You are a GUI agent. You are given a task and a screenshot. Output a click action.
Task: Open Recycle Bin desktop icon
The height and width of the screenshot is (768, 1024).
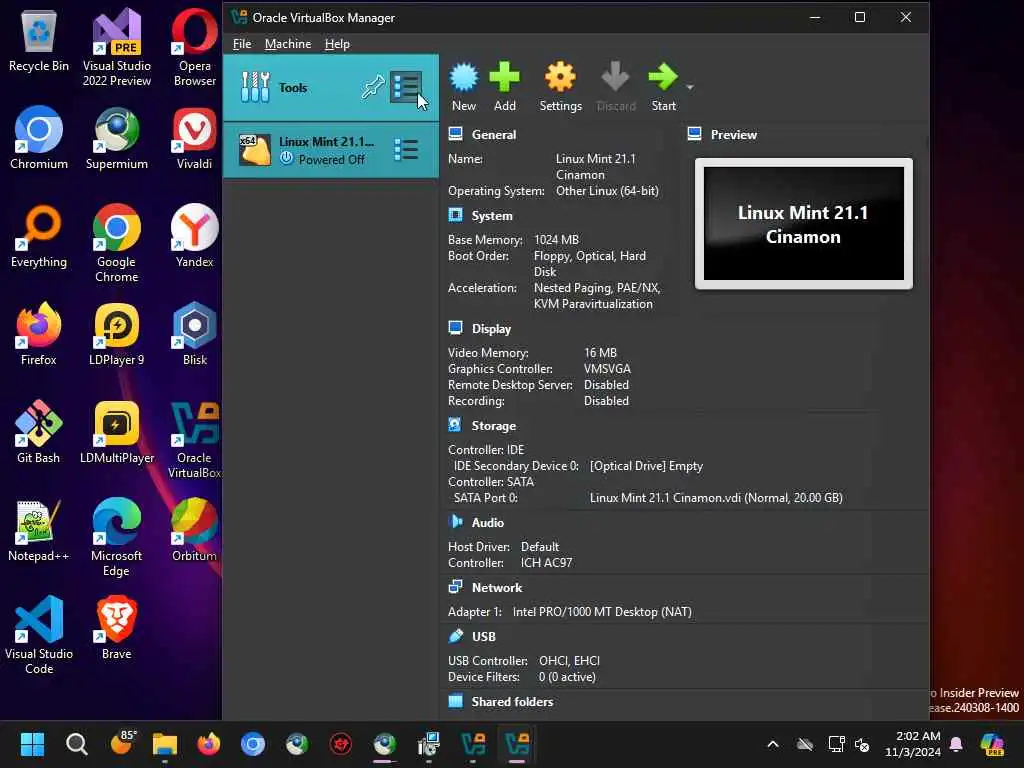(x=39, y=41)
